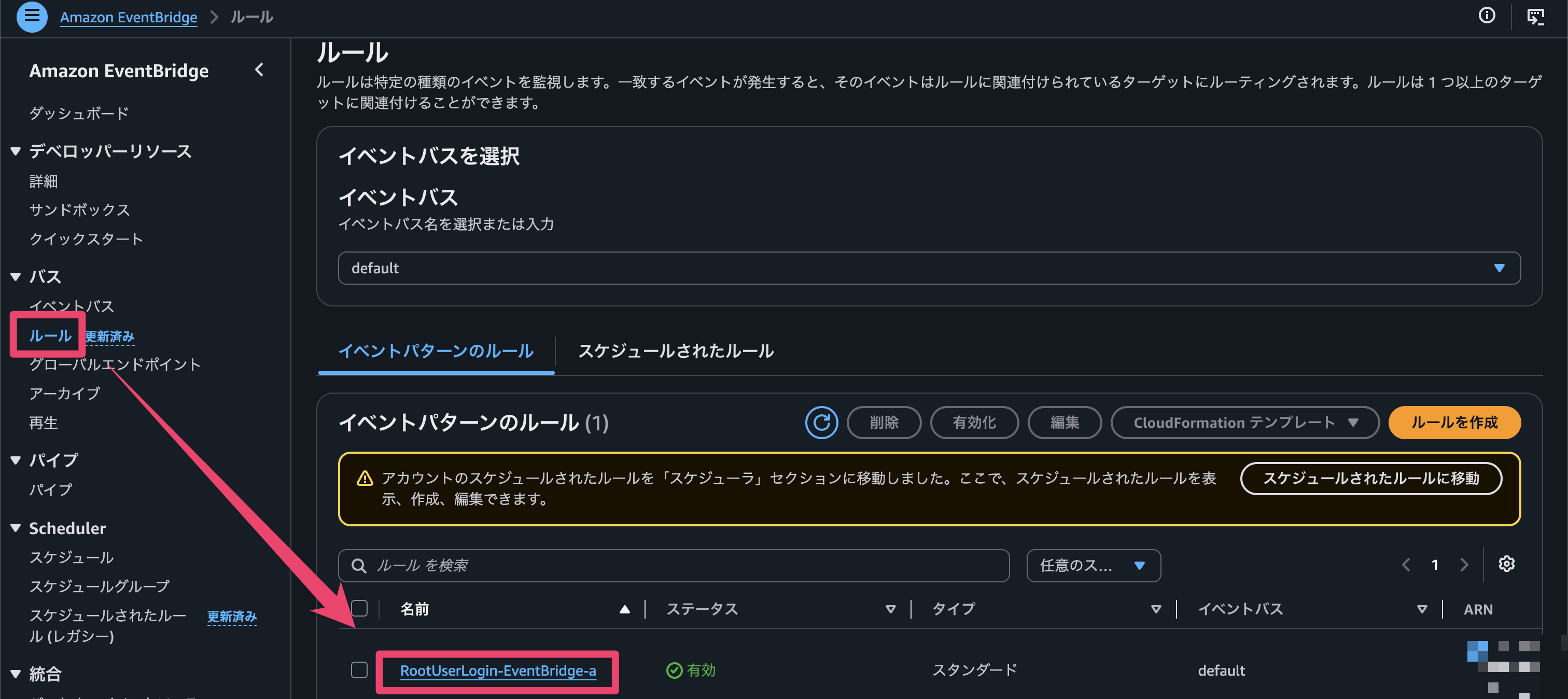Sort by 名前 column ascending arrow
This screenshot has width=1568, height=699.
click(624, 609)
